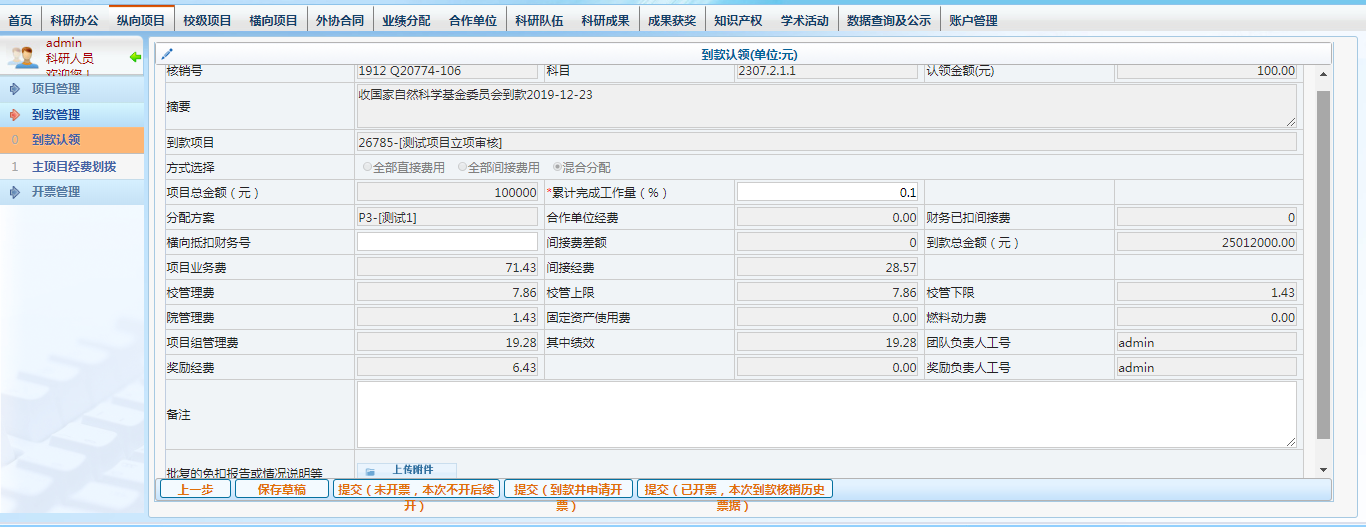Click 提交（到款并申请开票）button
This screenshot has width=1366, height=527.
coord(568,489)
